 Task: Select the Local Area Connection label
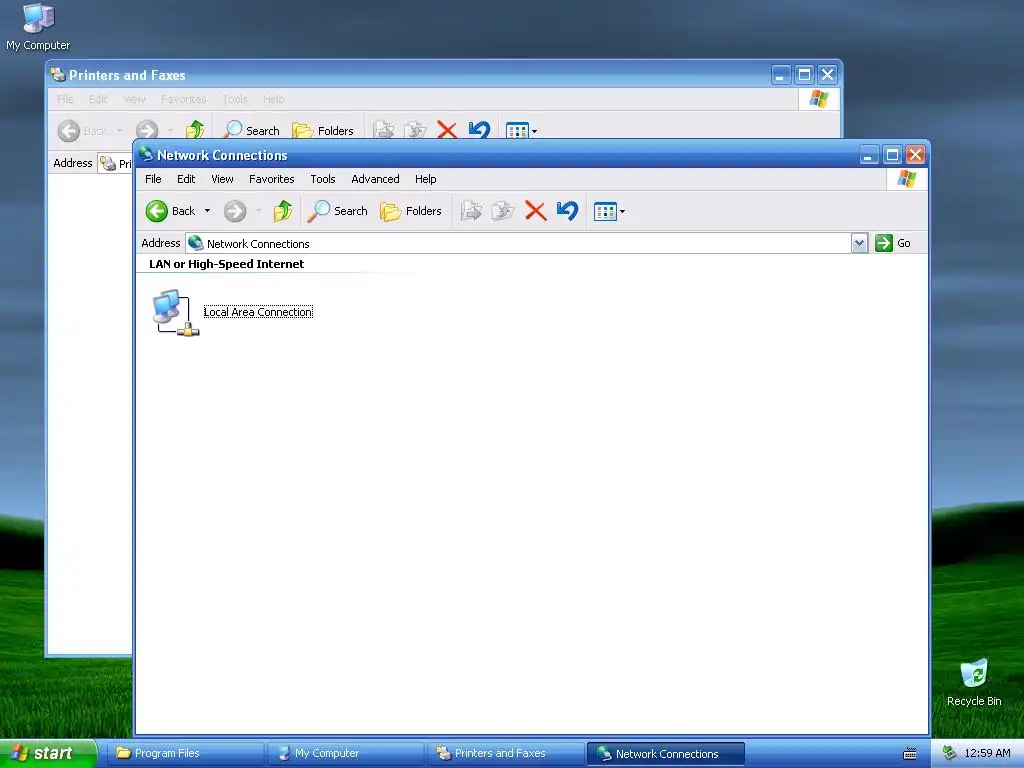(x=258, y=312)
